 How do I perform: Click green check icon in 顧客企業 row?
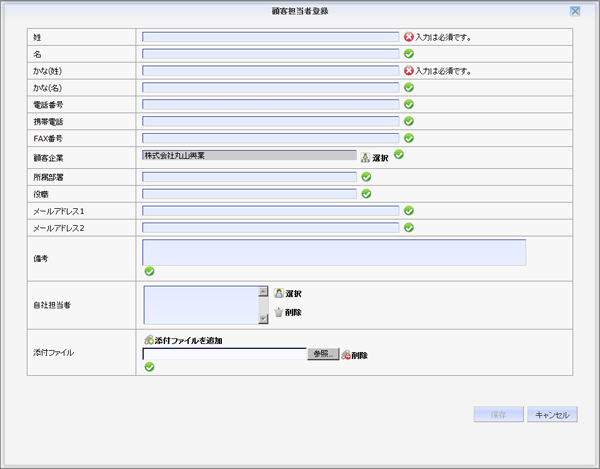(x=399, y=155)
